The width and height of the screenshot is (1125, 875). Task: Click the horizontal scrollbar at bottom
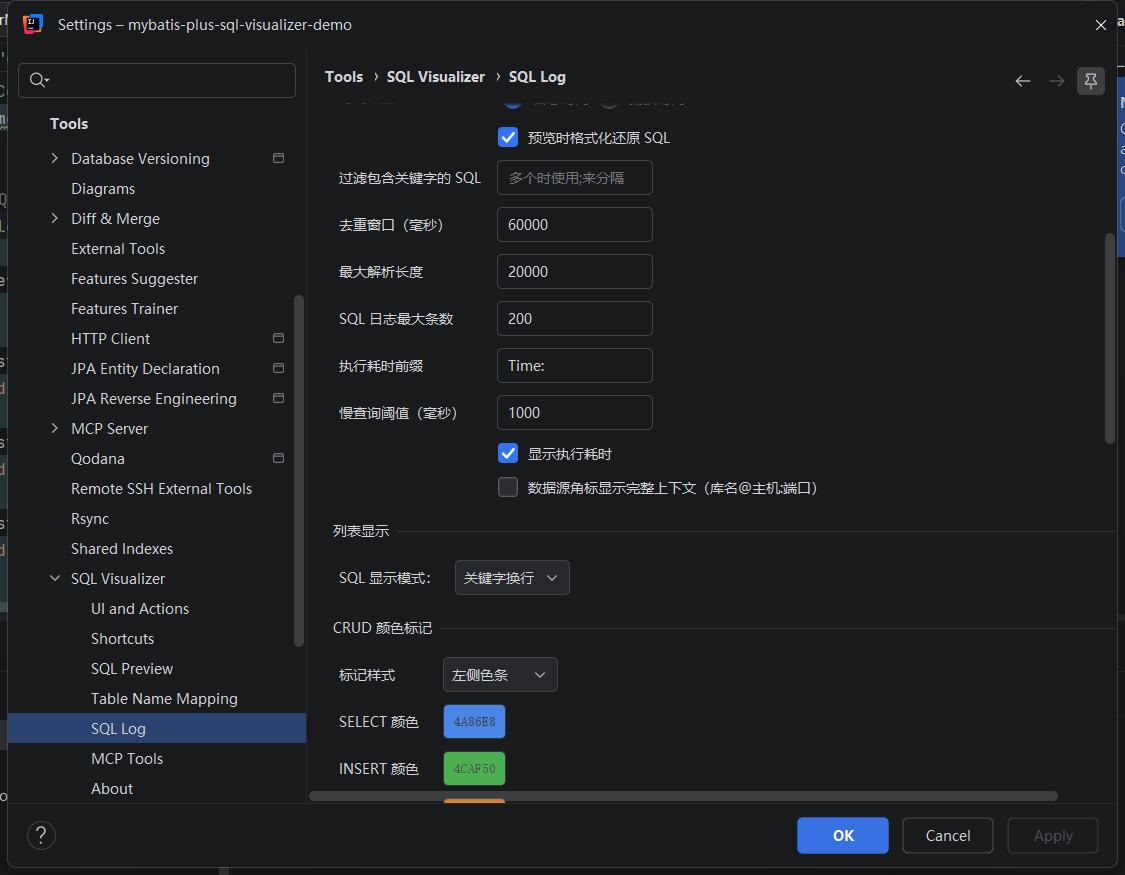coord(683,796)
